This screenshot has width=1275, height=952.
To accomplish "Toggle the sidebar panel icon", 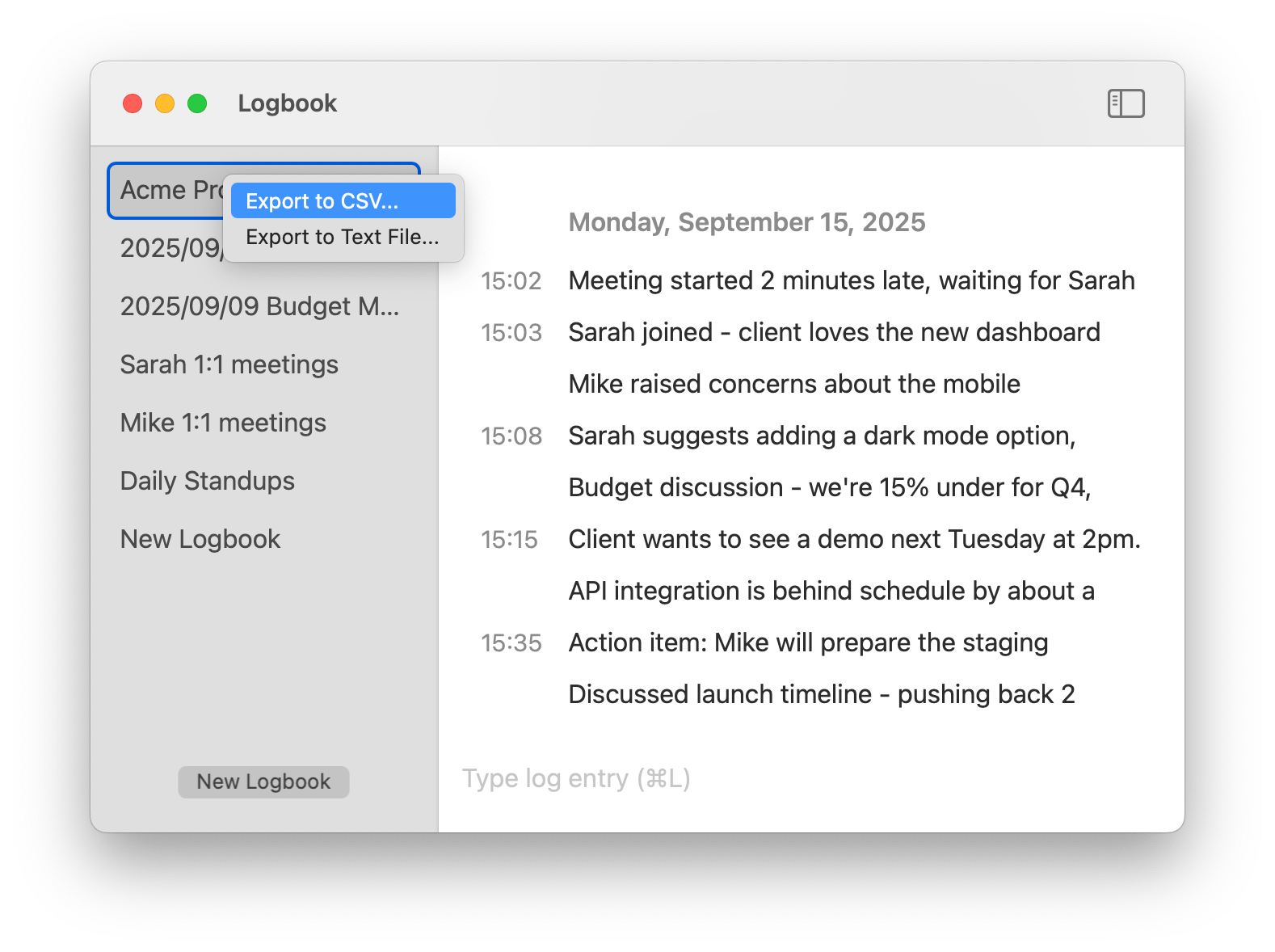I will tap(1126, 103).
